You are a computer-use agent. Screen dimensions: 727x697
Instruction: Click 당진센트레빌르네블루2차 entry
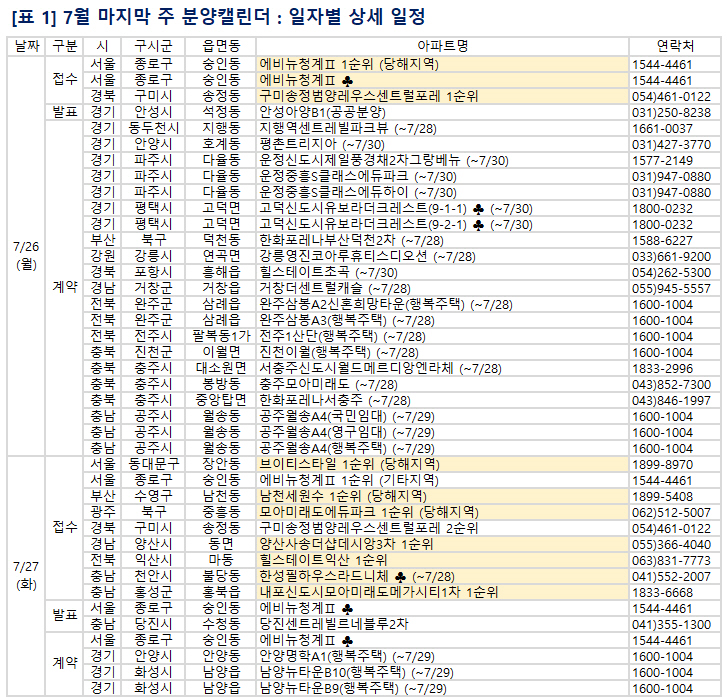334,624
